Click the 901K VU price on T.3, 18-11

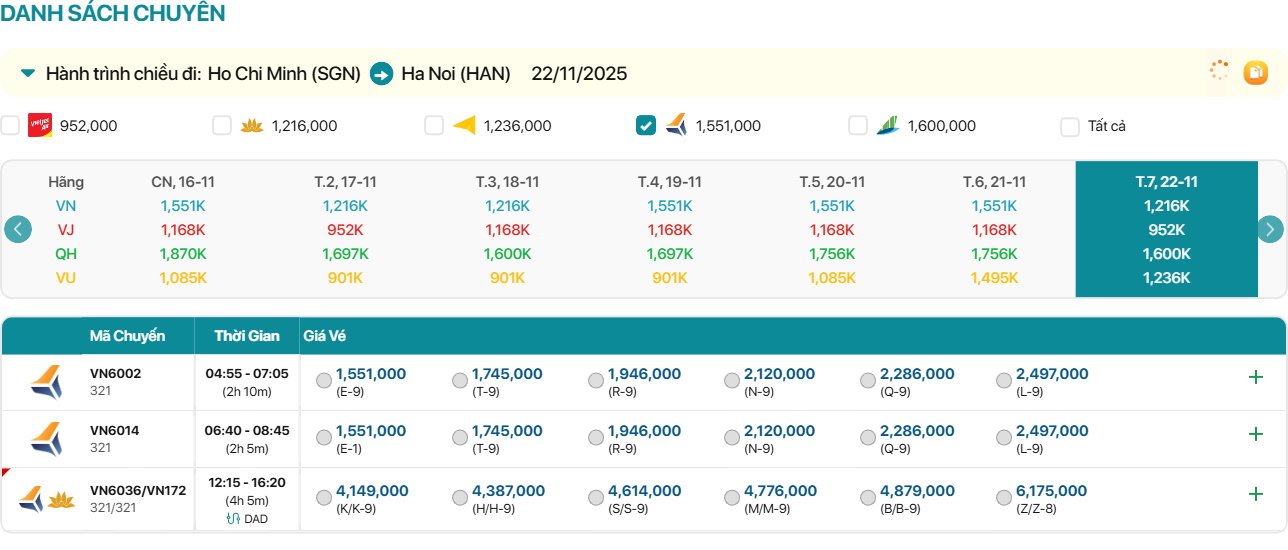pyautogui.click(x=507, y=278)
